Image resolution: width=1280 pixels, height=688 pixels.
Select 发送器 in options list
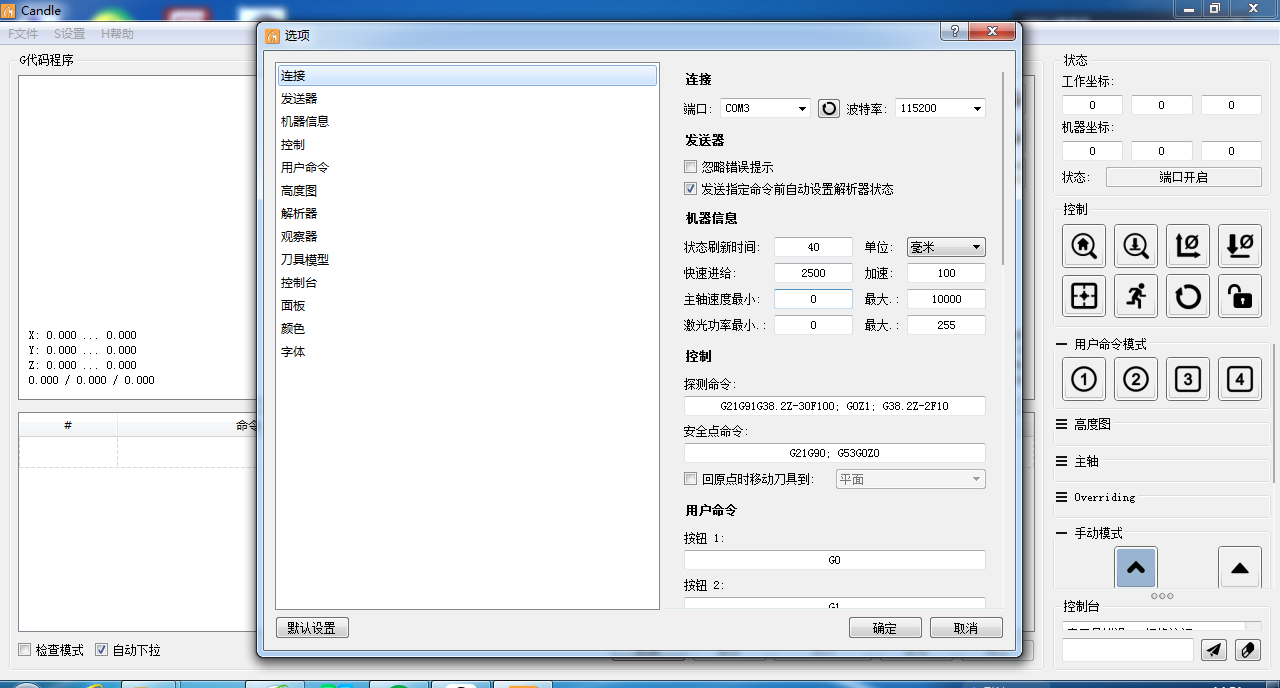(467, 98)
